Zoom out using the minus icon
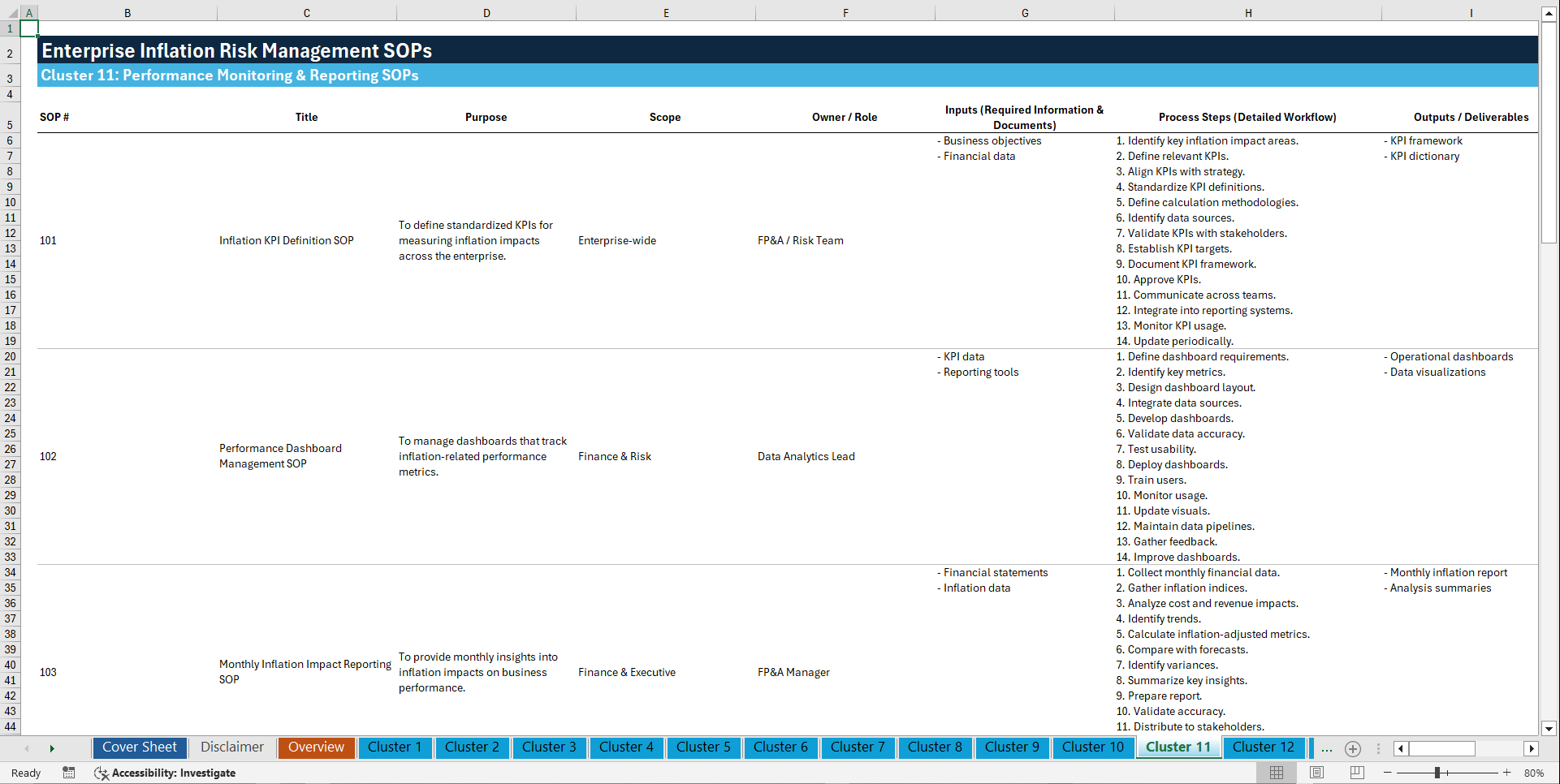This screenshot has height=784, width=1560. [1388, 773]
